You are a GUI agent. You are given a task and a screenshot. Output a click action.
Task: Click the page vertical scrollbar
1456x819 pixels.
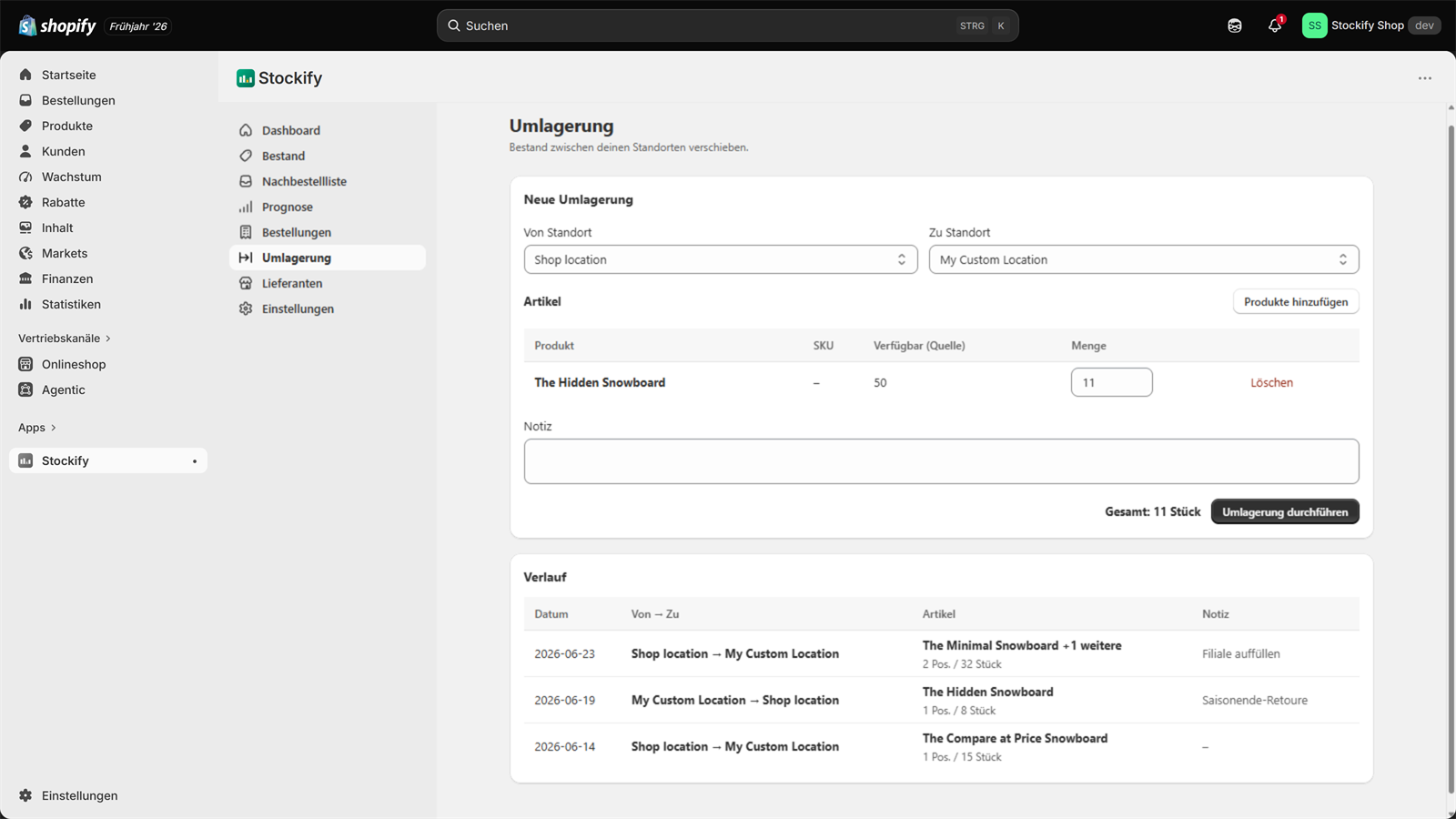click(1451, 460)
